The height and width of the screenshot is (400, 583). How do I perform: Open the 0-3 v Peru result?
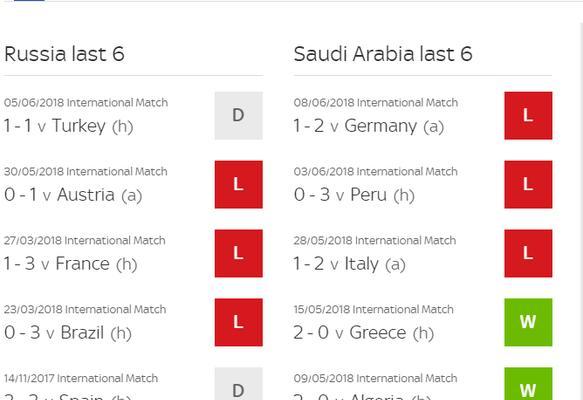point(354,195)
